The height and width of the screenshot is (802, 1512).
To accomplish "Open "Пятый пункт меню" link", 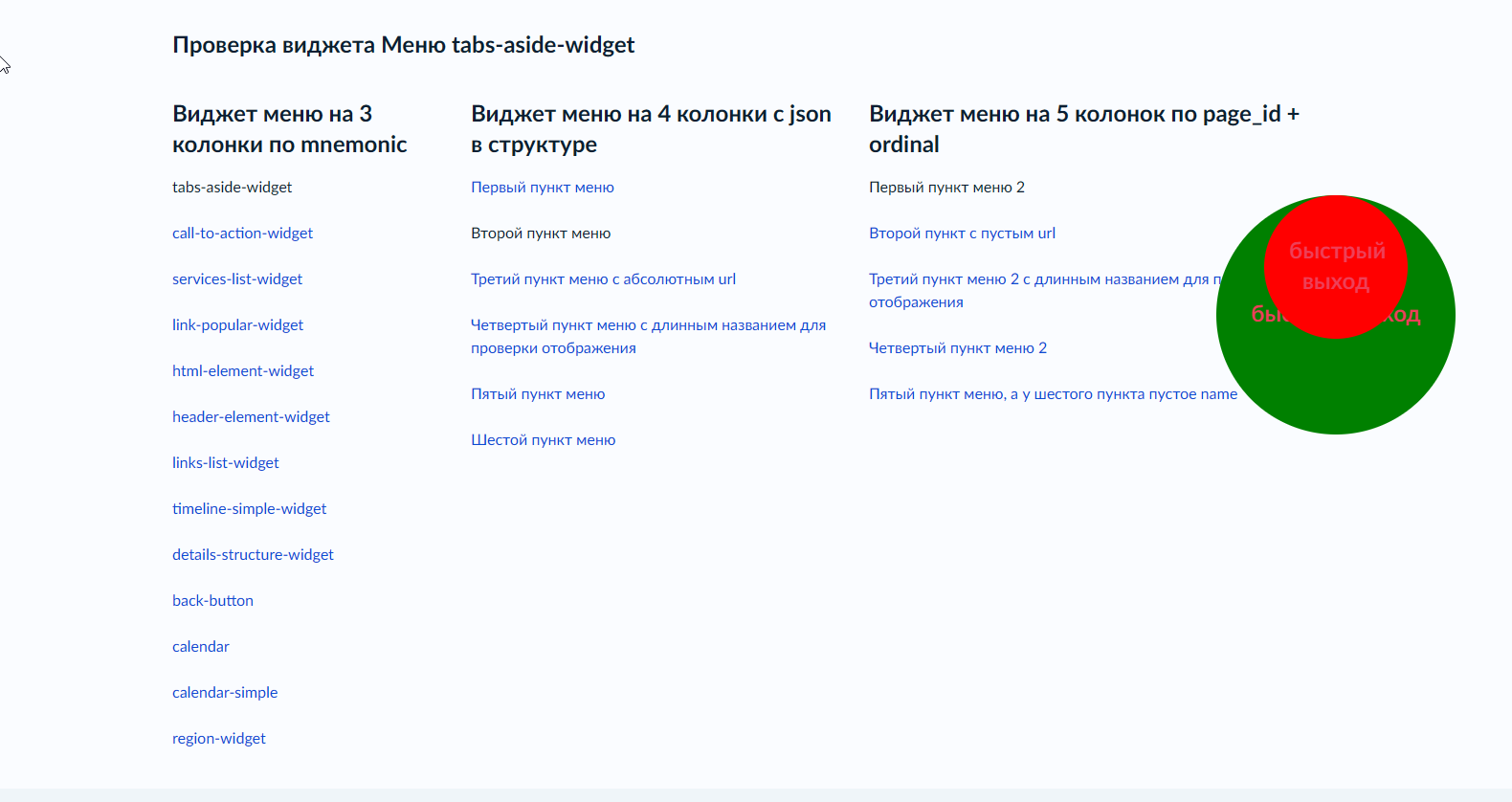I will (x=538, y=394).
